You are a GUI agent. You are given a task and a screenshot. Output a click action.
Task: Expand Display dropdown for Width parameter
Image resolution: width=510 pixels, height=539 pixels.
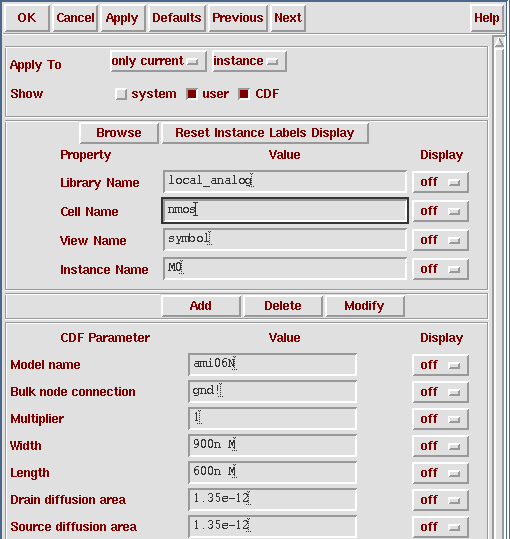(x=440, y=446)
